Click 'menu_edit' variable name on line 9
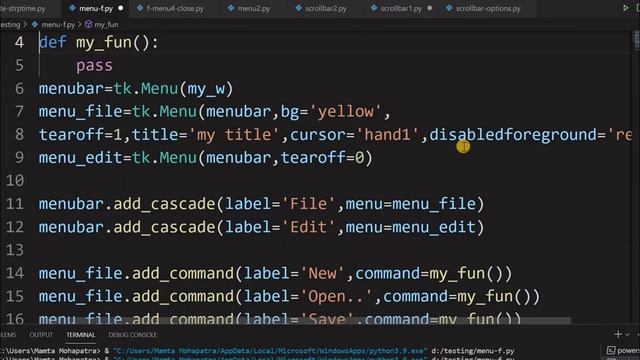Viewport: 640px width, 360px height. pyautogui.click(x=80, y=158)
